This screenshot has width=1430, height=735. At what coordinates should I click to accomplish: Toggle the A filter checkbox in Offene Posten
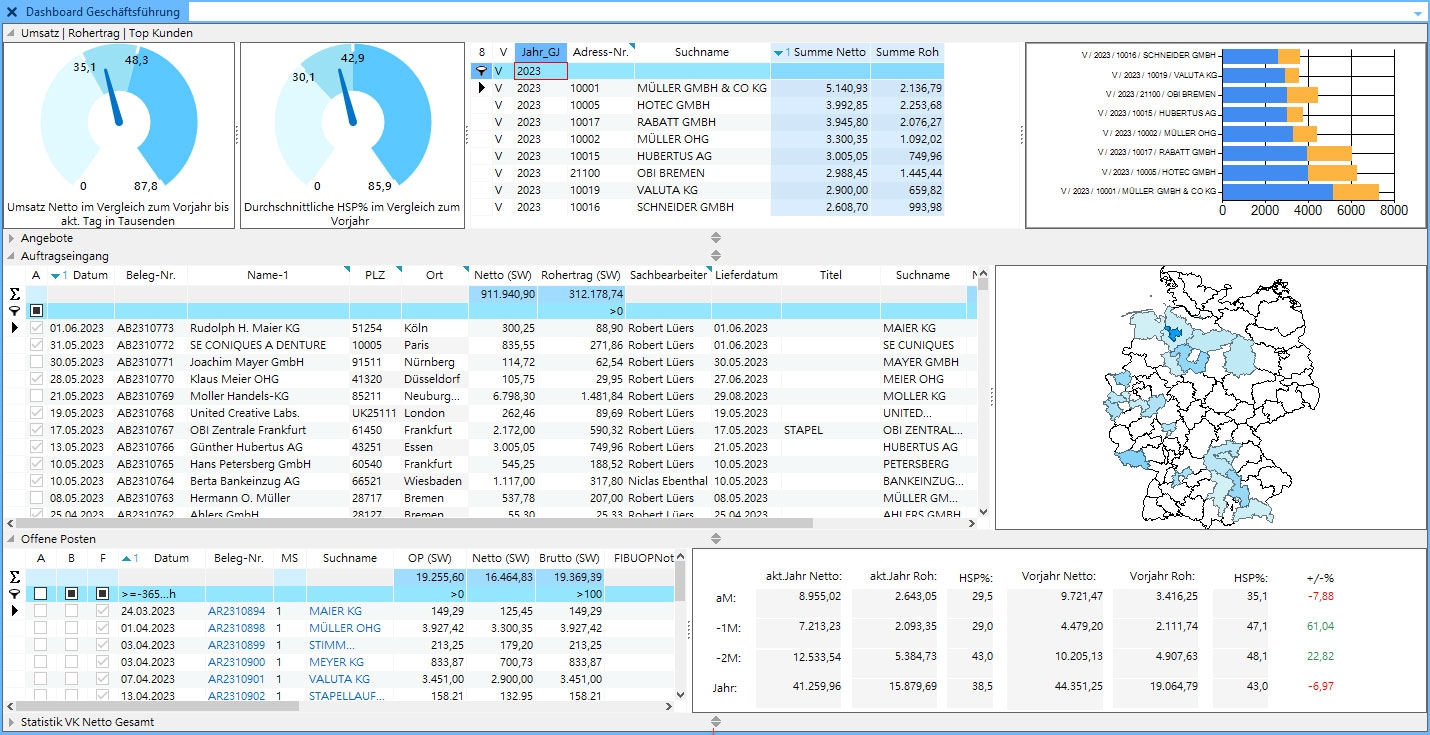point(41,594)
